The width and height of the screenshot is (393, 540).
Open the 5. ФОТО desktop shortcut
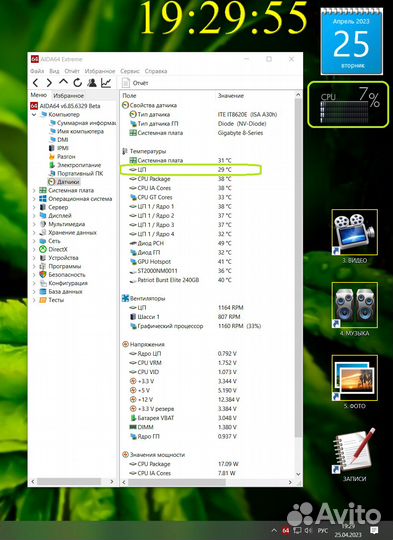355,382
